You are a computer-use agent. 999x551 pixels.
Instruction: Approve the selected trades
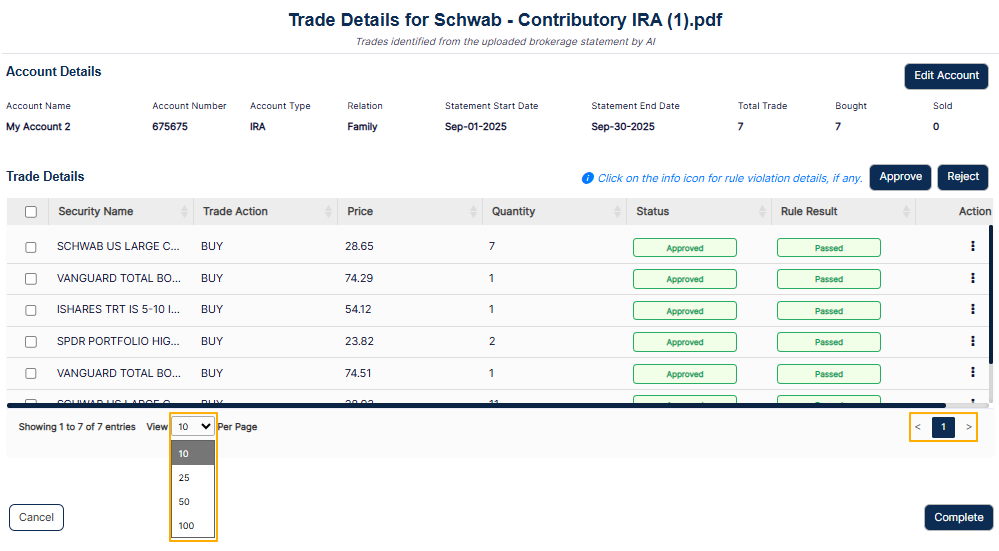[900, 177]
